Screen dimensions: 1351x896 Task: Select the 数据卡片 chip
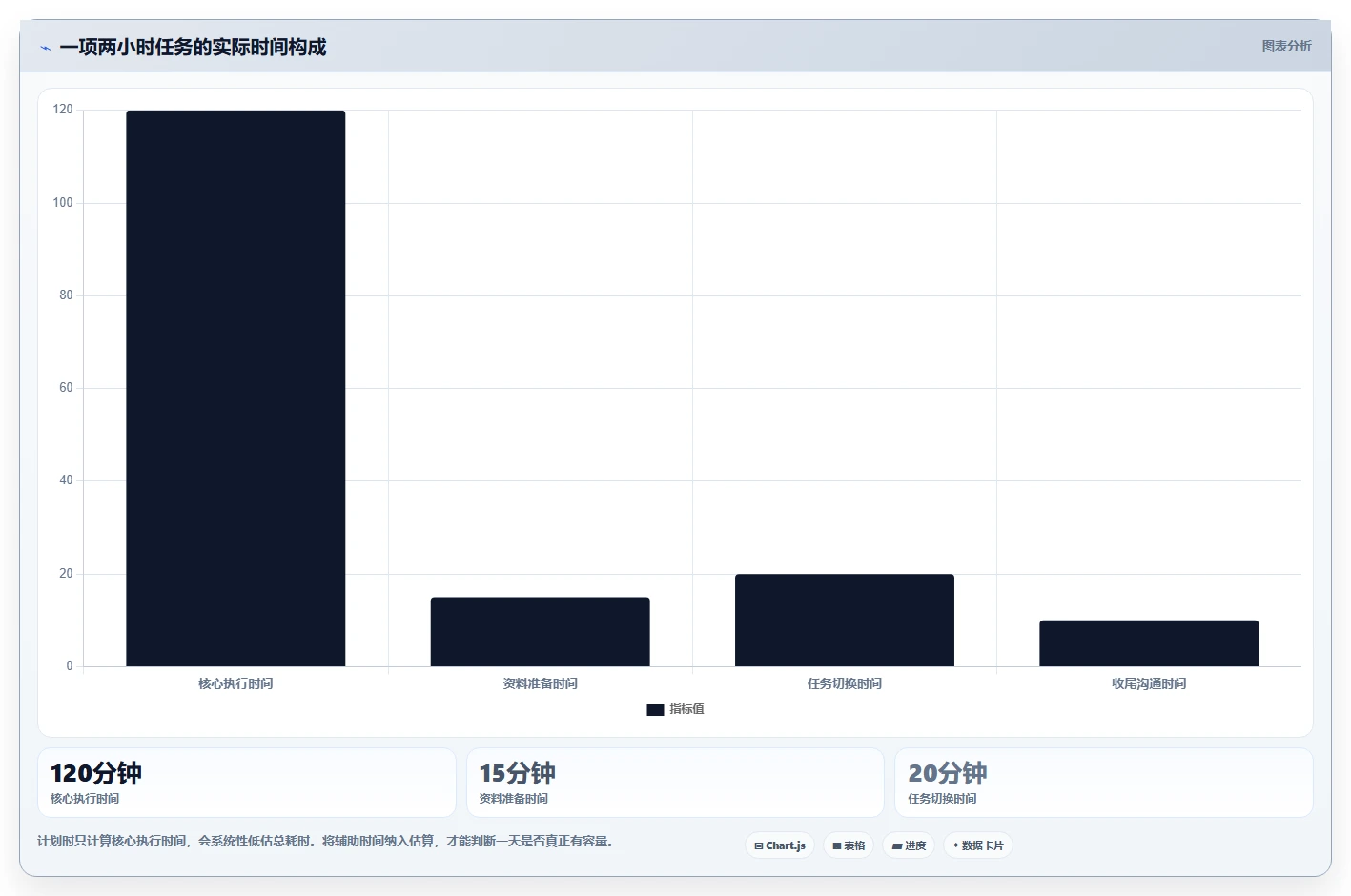click(978, 845)
